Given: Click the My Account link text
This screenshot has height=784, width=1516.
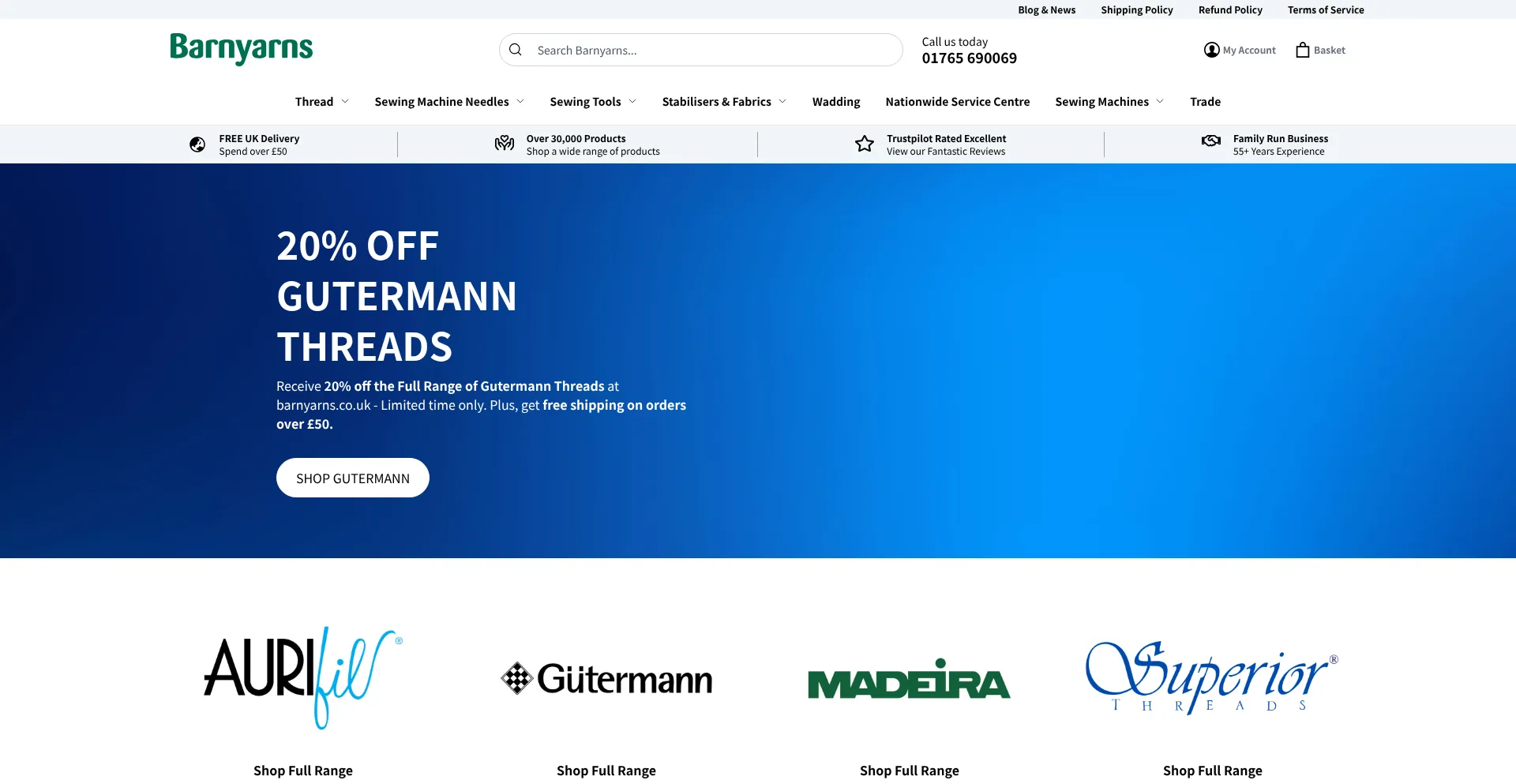Looking at the screenshot, I should (1249, 50).
